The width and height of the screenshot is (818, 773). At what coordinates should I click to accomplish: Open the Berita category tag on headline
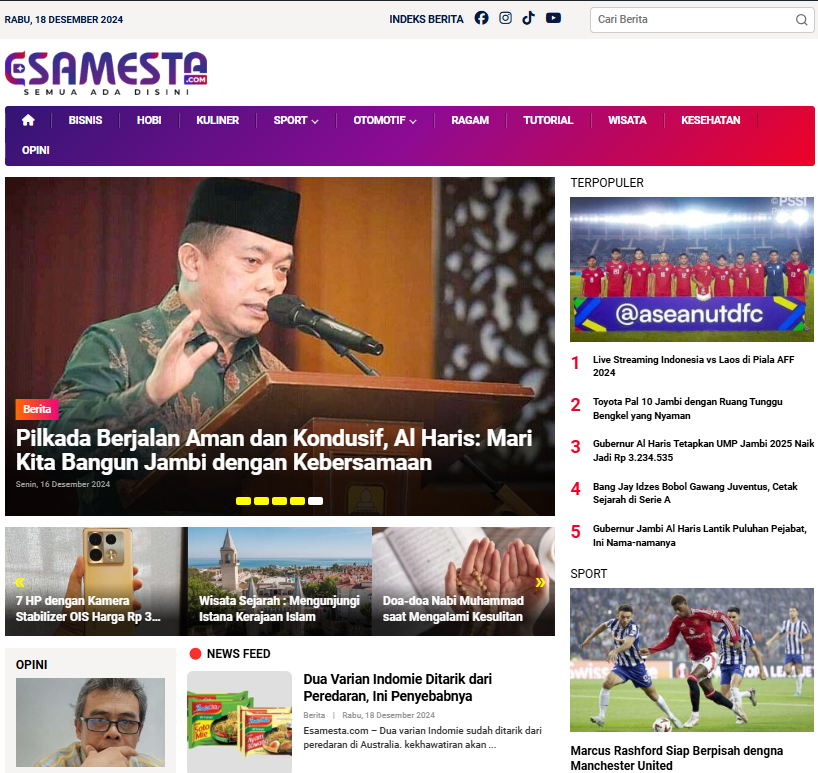[37, 409]
